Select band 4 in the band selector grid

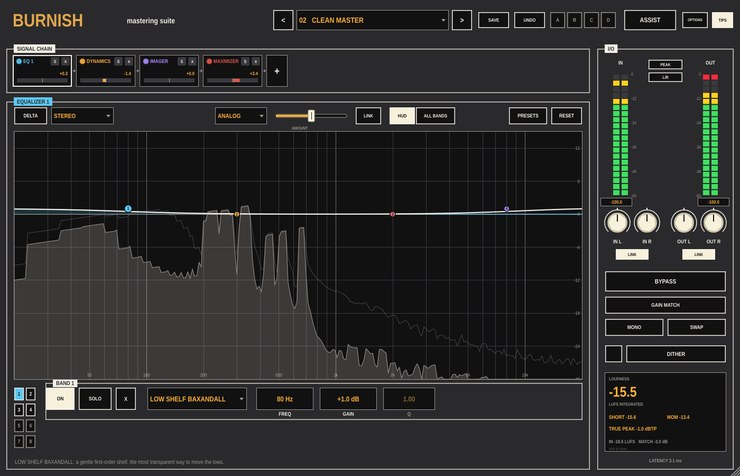tap(30, 409)
